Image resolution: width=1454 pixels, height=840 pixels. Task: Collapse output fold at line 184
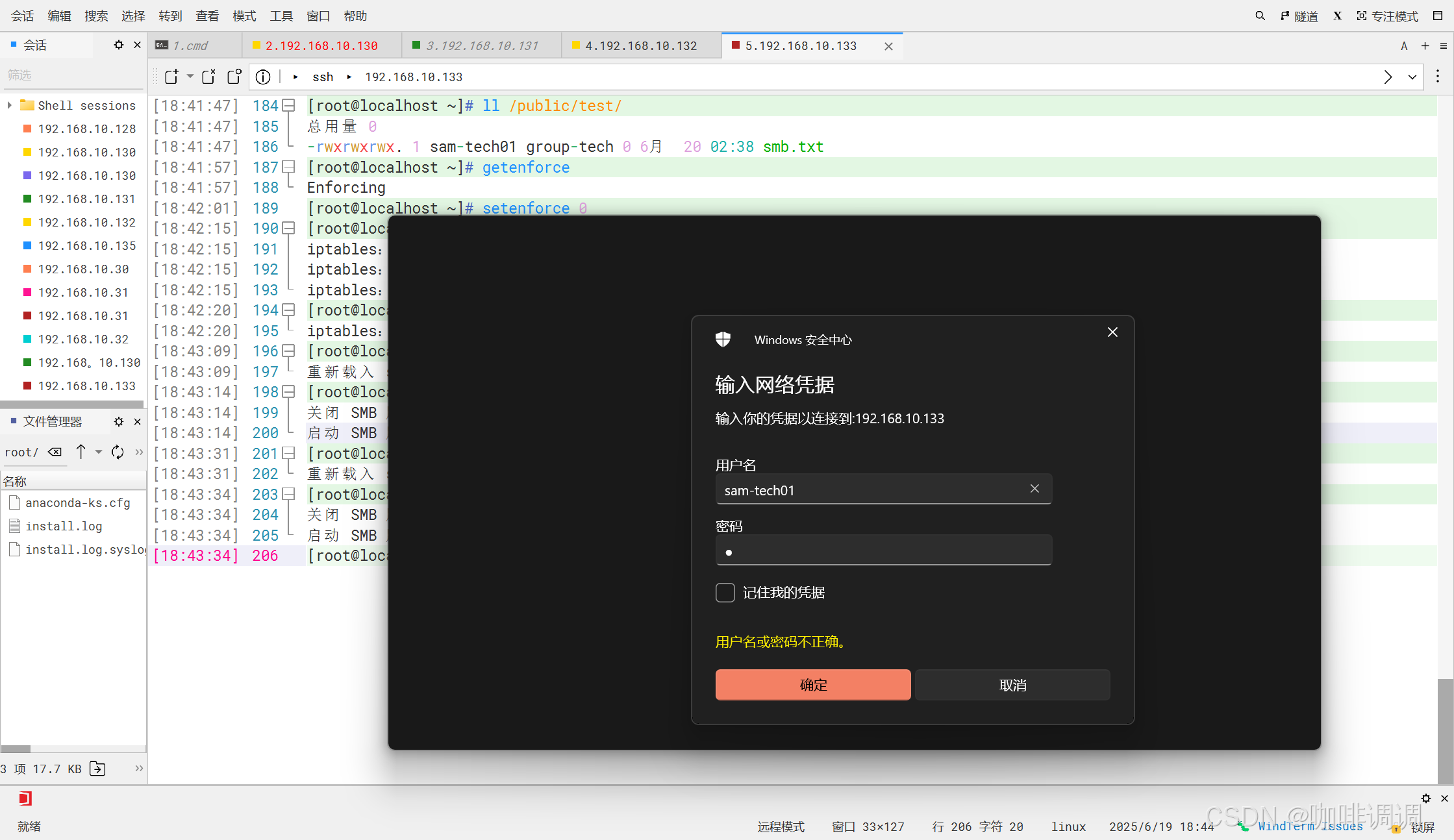click(x=289, y=105)
